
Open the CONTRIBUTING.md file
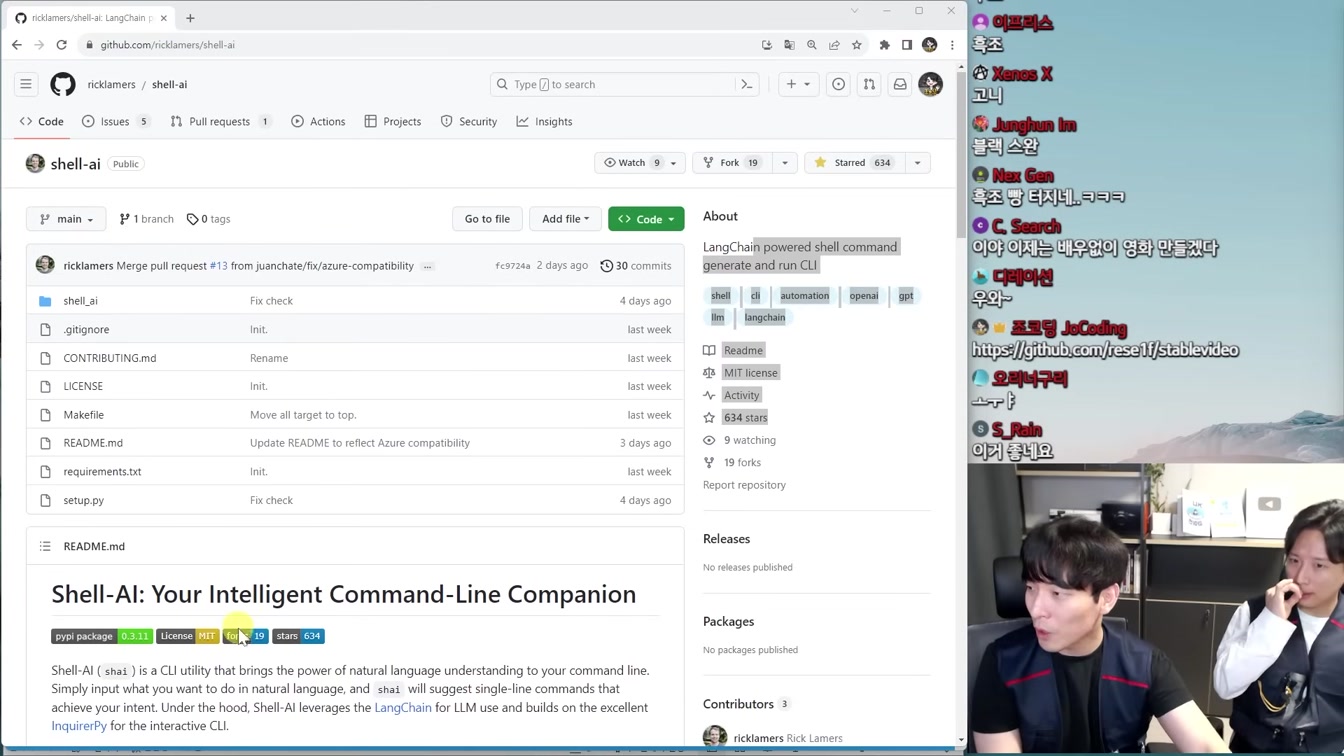point(110,358)
